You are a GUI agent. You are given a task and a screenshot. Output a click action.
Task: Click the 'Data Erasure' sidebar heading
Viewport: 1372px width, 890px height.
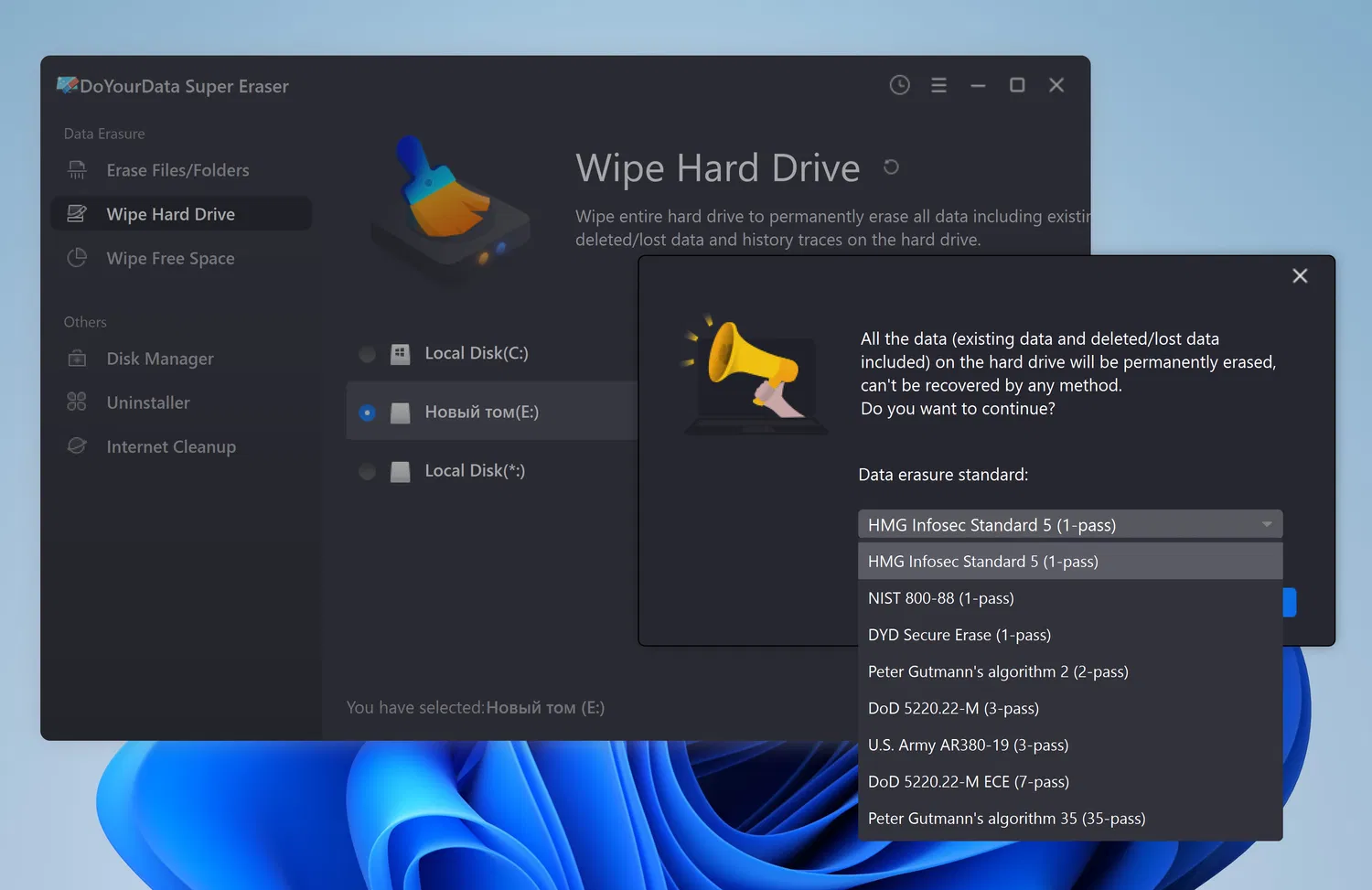[104, 134]
